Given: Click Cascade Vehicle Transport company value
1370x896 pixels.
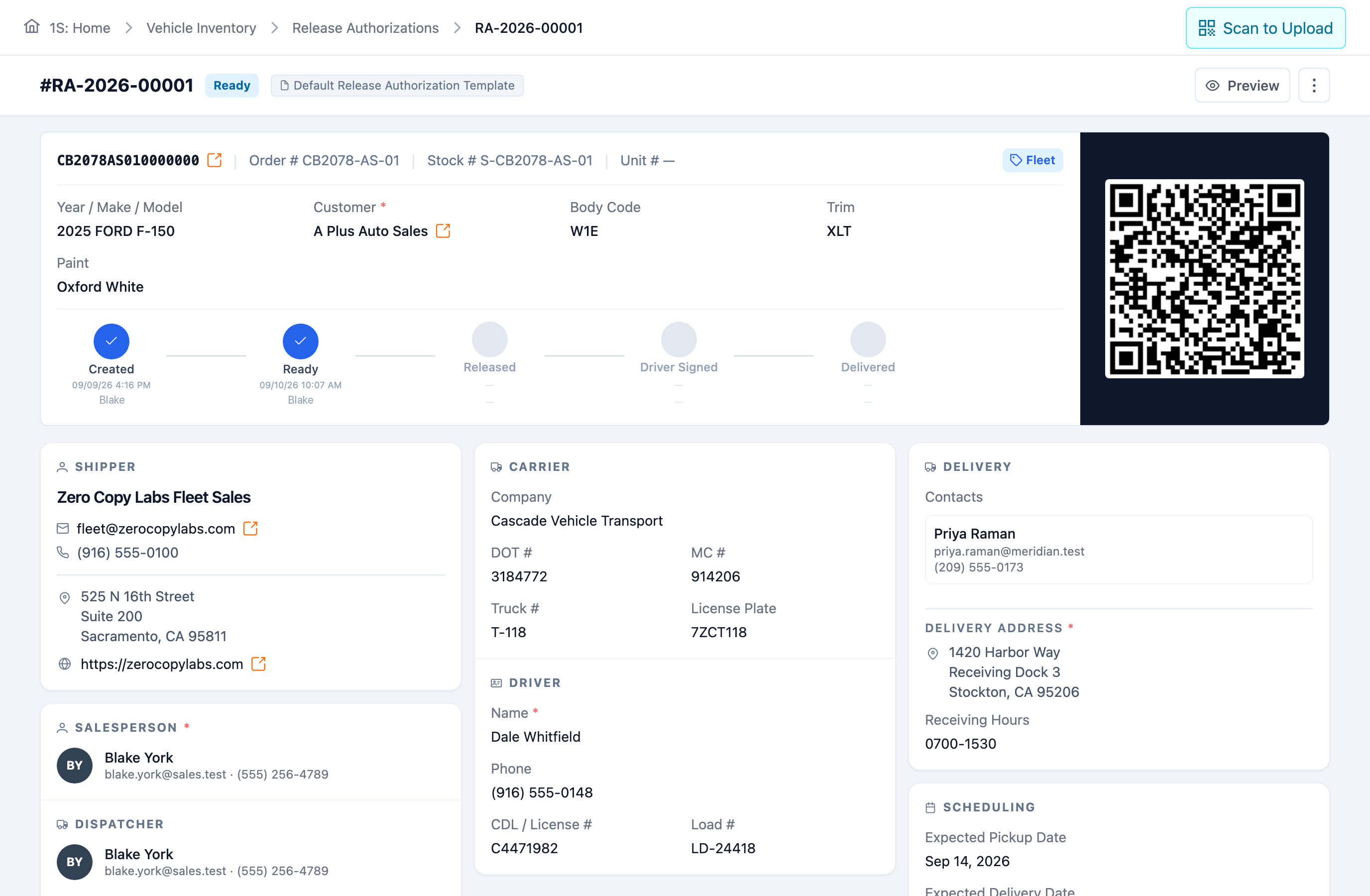Looking at the screenshot, I should tap(577, 520).
